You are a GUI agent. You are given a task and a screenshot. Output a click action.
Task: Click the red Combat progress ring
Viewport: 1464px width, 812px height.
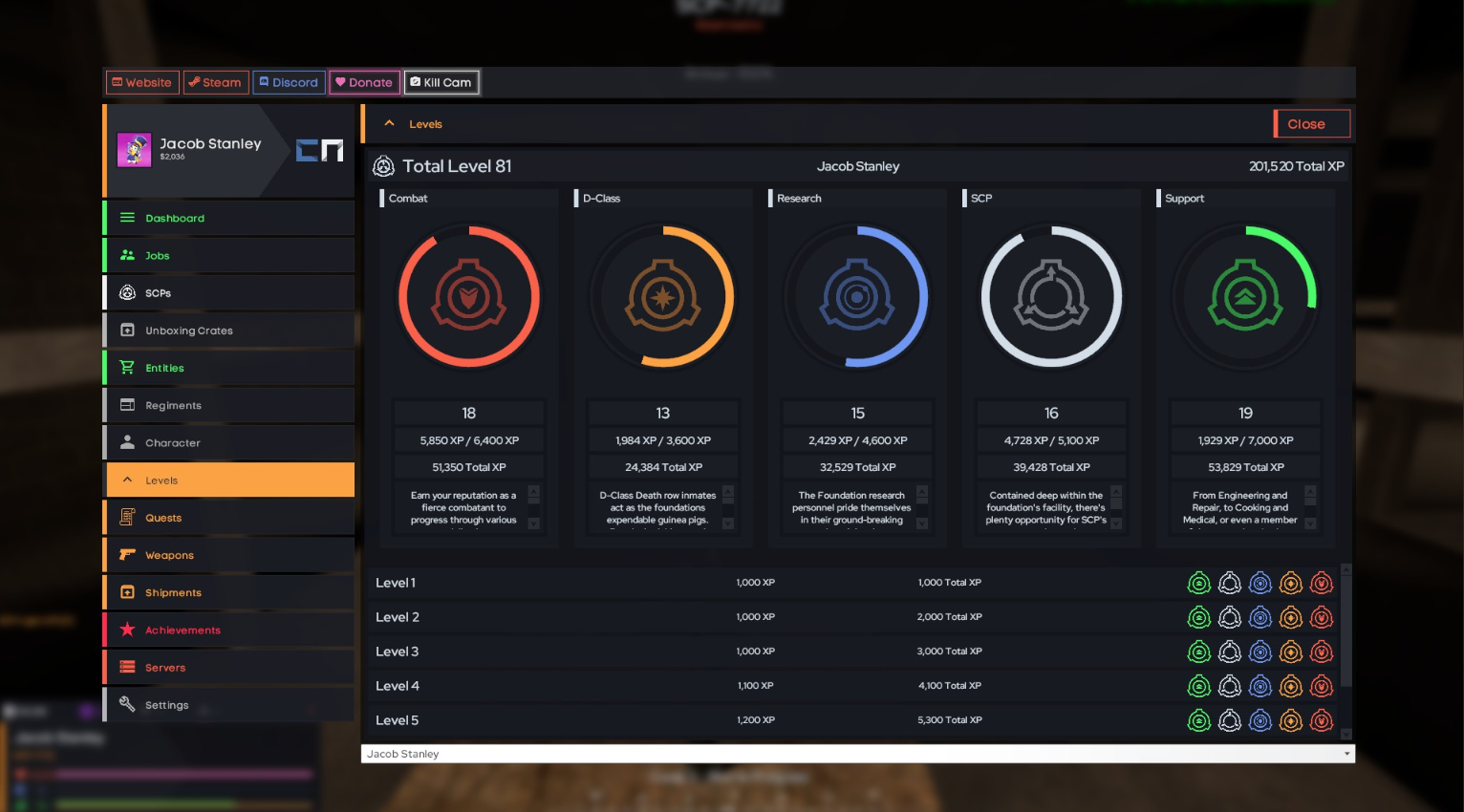point(469,296)
